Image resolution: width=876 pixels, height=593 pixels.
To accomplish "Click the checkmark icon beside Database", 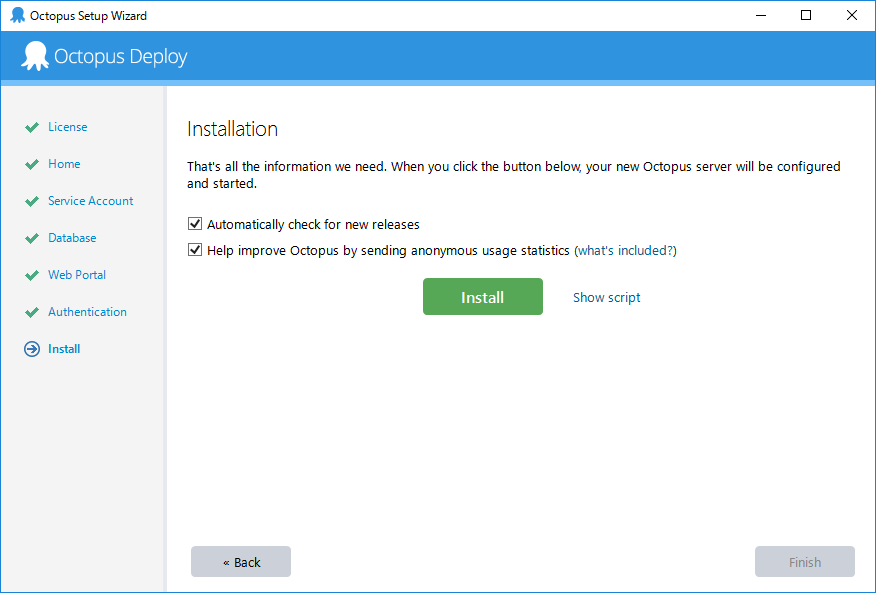I will [x=32, y=238].
